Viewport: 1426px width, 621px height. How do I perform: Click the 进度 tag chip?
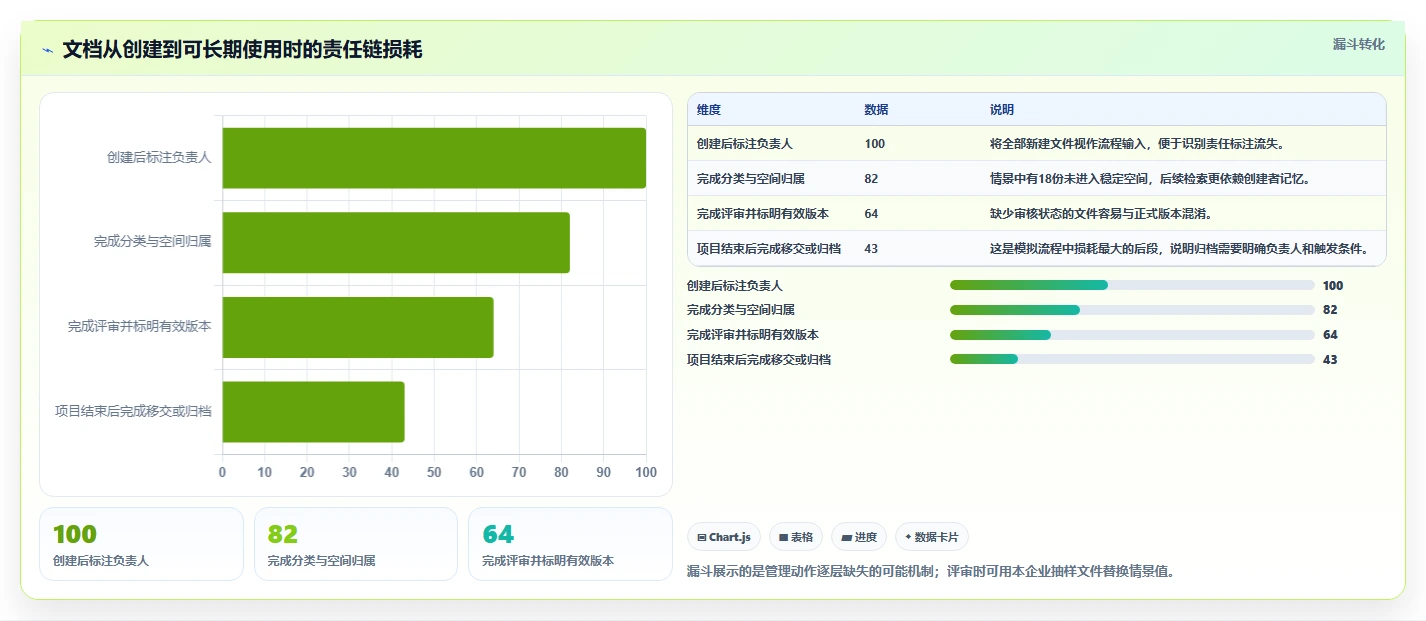[859, 537]
